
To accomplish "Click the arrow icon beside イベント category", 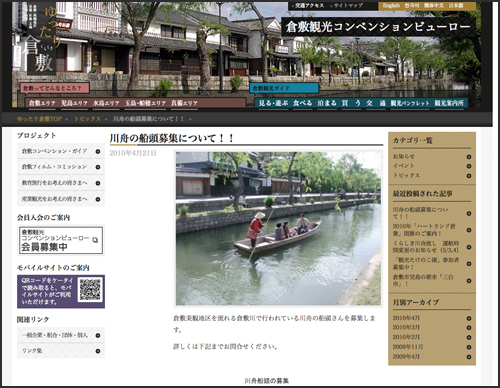I will (x=469, y=166).
